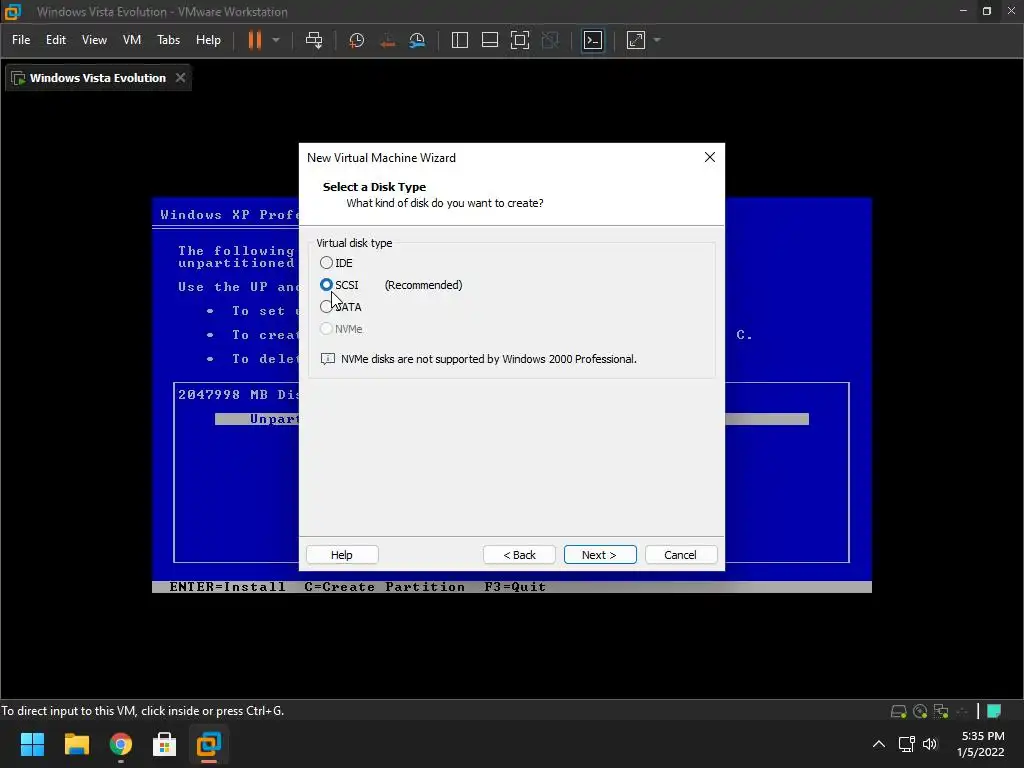Expand the stretch guest dropdown arrow
Screen dimensions: 1024x768
(x=657, y=40)
